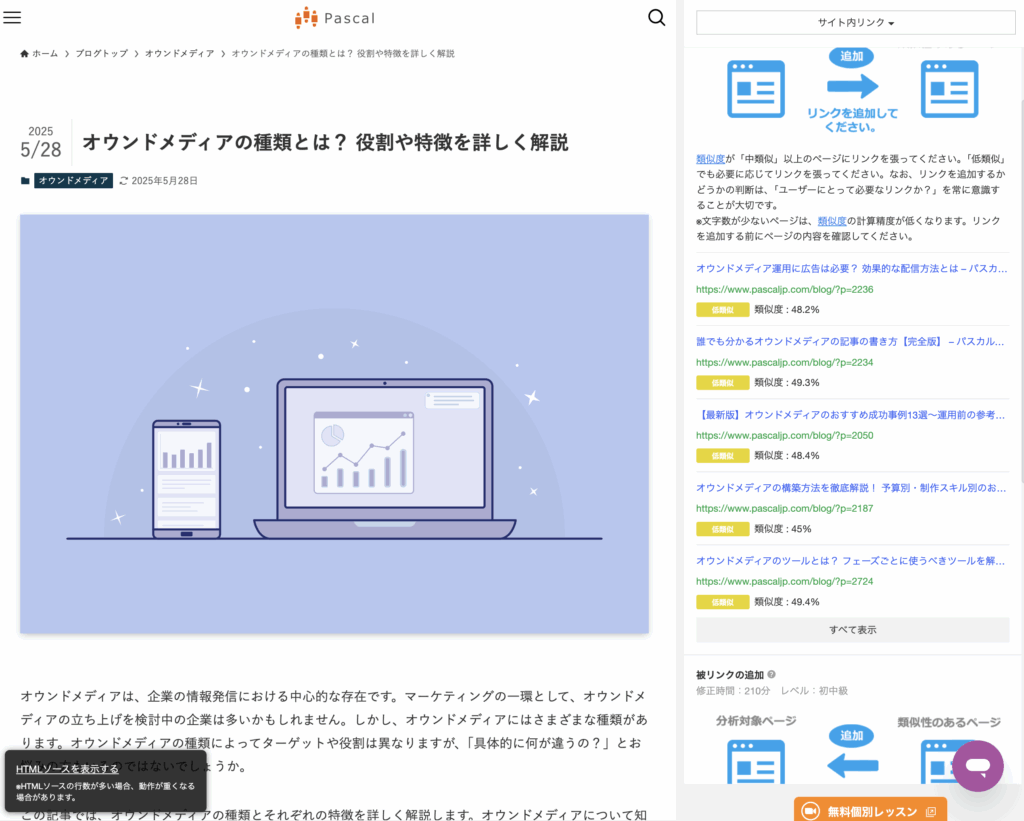
Task: Open the search magnifier icon
Action: click(x=656, y=18)
